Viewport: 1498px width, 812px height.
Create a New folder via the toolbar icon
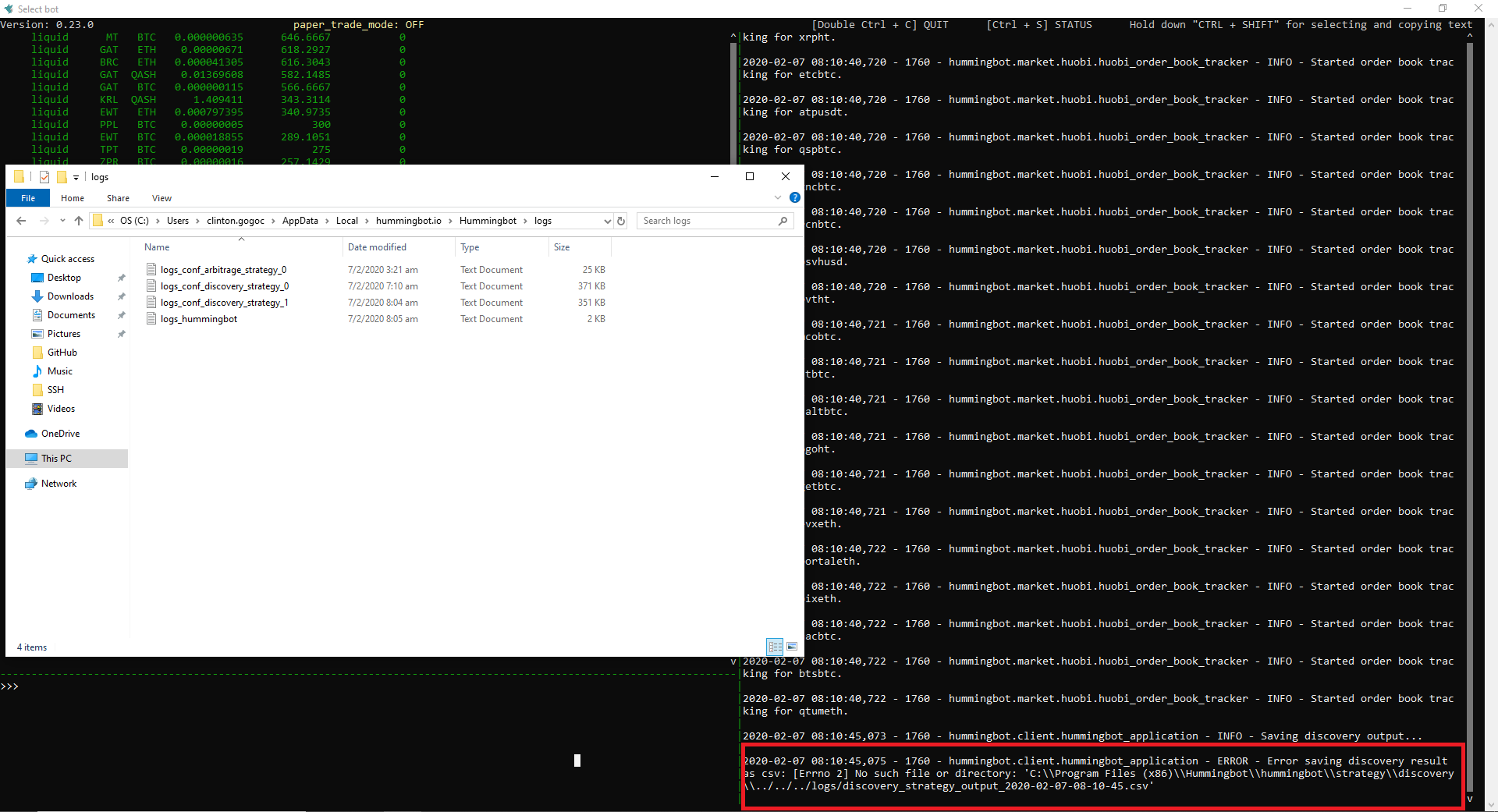pos(62,176)
